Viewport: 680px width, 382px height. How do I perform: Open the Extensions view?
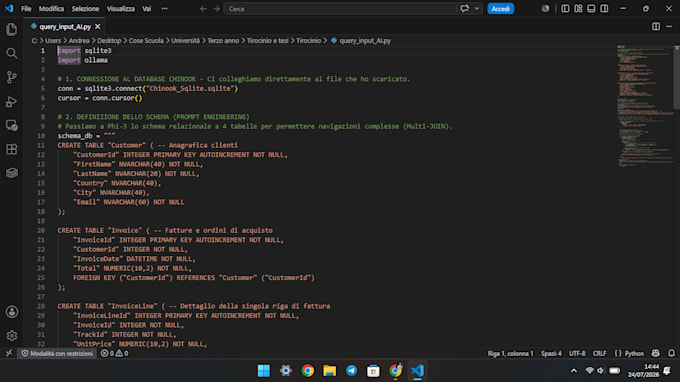point(12,149)
